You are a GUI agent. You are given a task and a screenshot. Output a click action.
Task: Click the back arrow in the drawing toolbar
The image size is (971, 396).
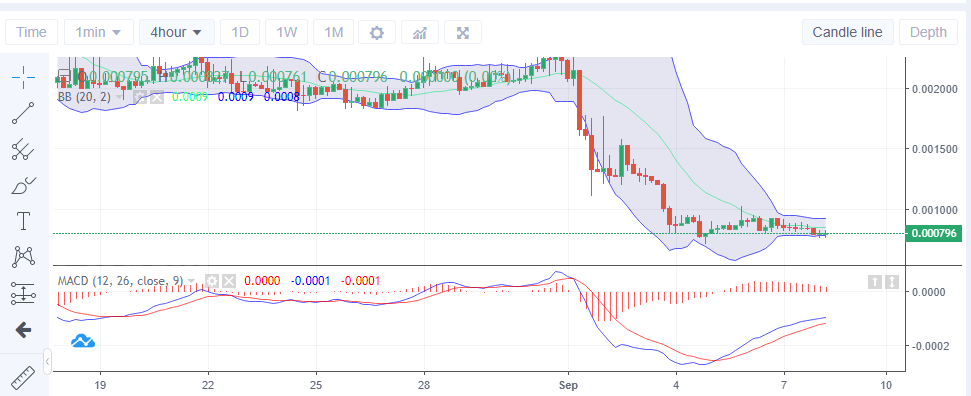point(24,329)
